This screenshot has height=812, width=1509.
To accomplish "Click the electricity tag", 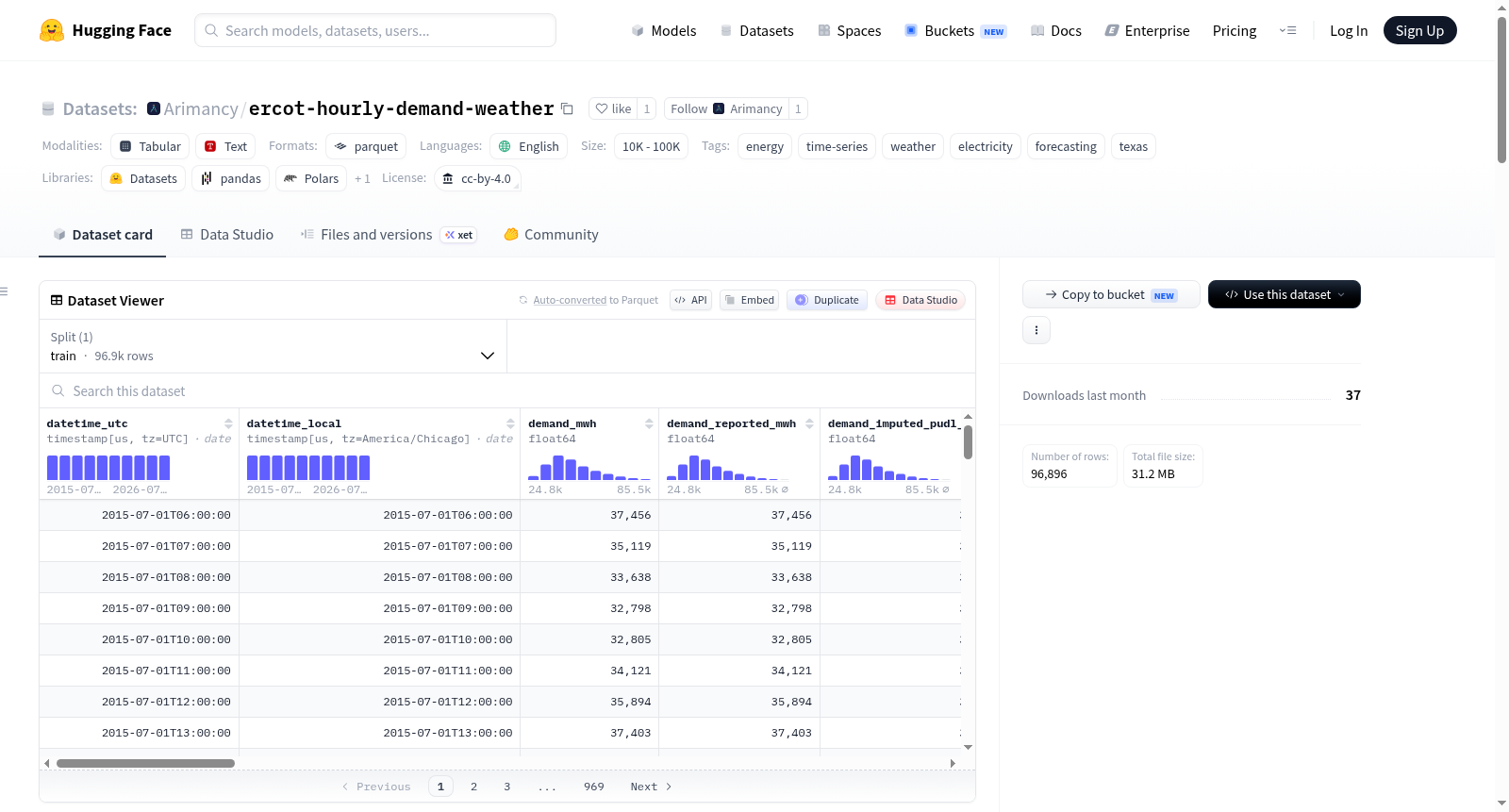I will click(x=985, y=146).
